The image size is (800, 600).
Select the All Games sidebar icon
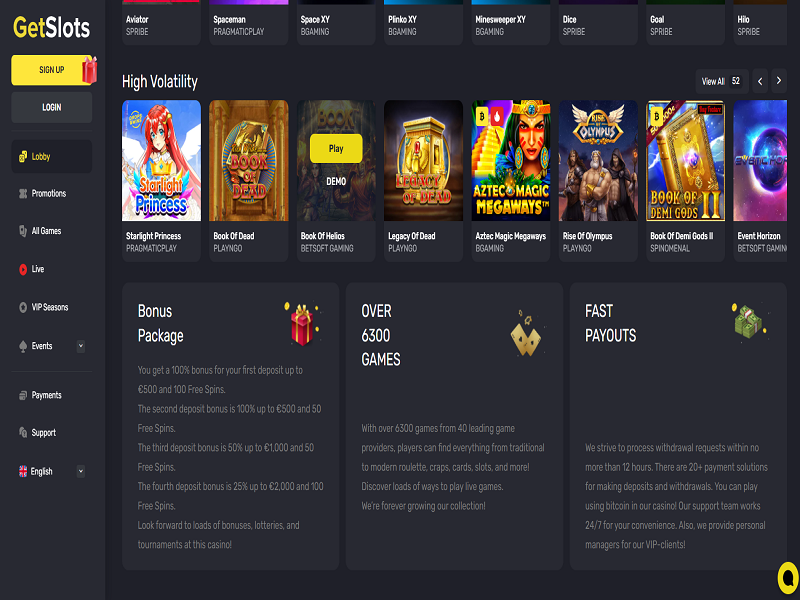pos(23,231)
